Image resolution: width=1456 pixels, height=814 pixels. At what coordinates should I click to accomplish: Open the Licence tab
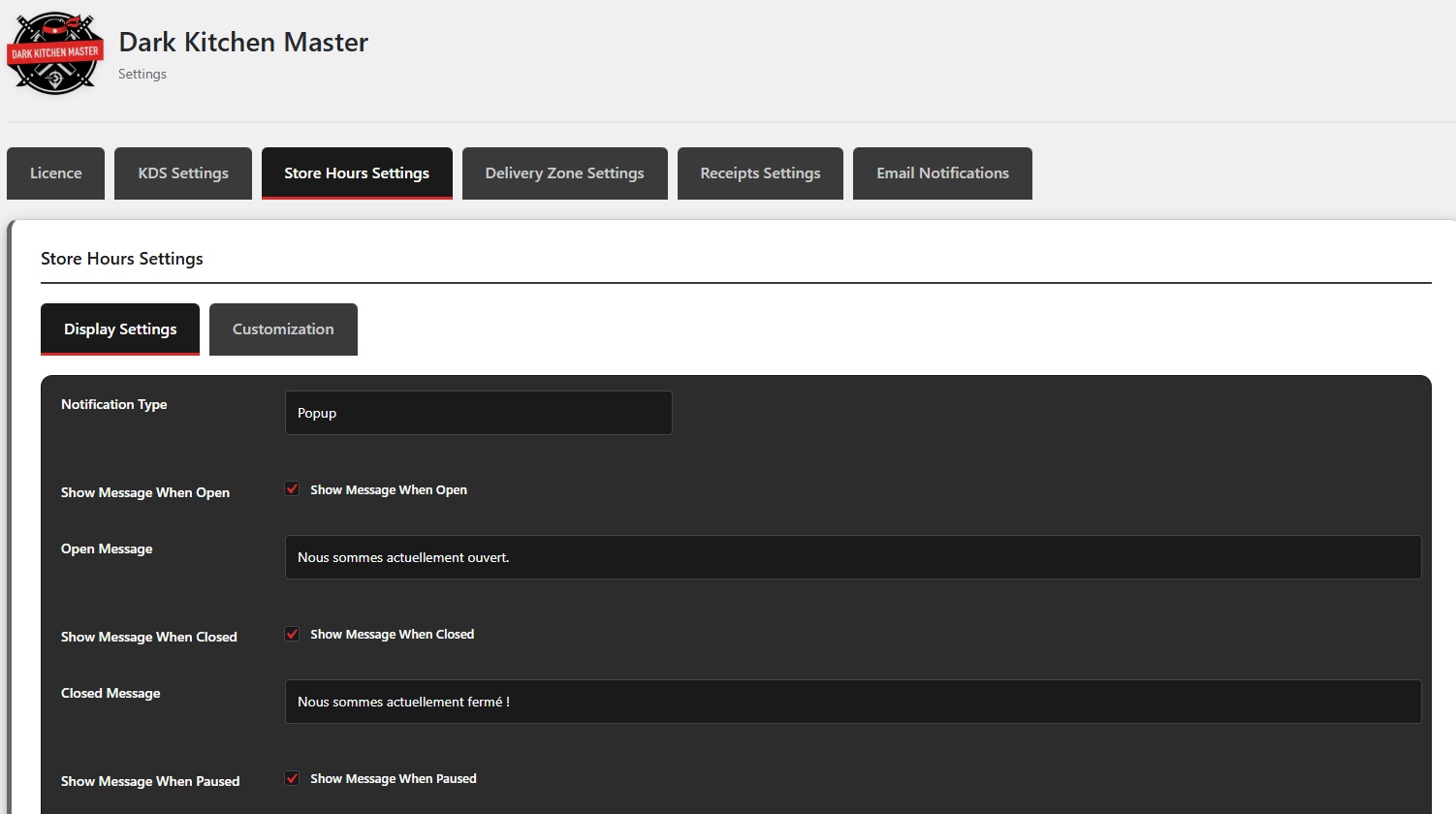[55, 173]
